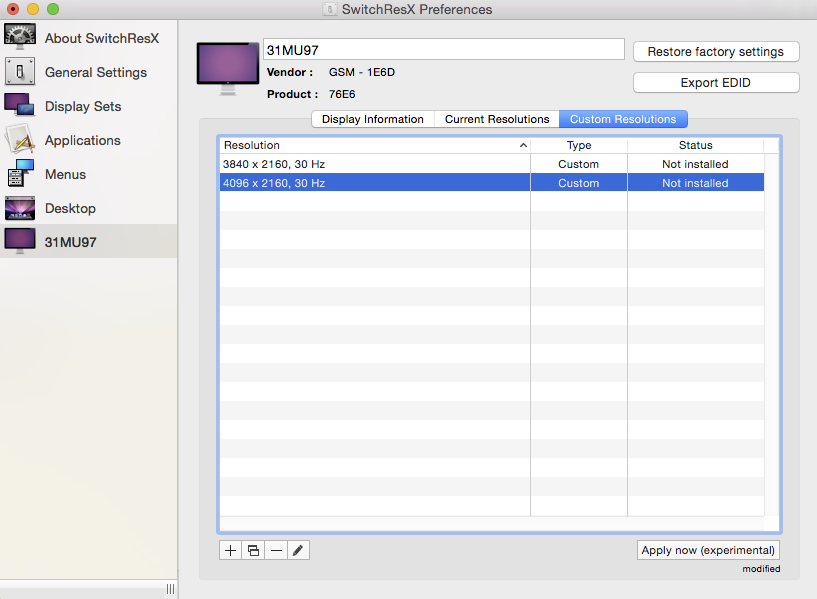Add a new custom resolution with plus button
817x599 pixels.
coord(230,550)
